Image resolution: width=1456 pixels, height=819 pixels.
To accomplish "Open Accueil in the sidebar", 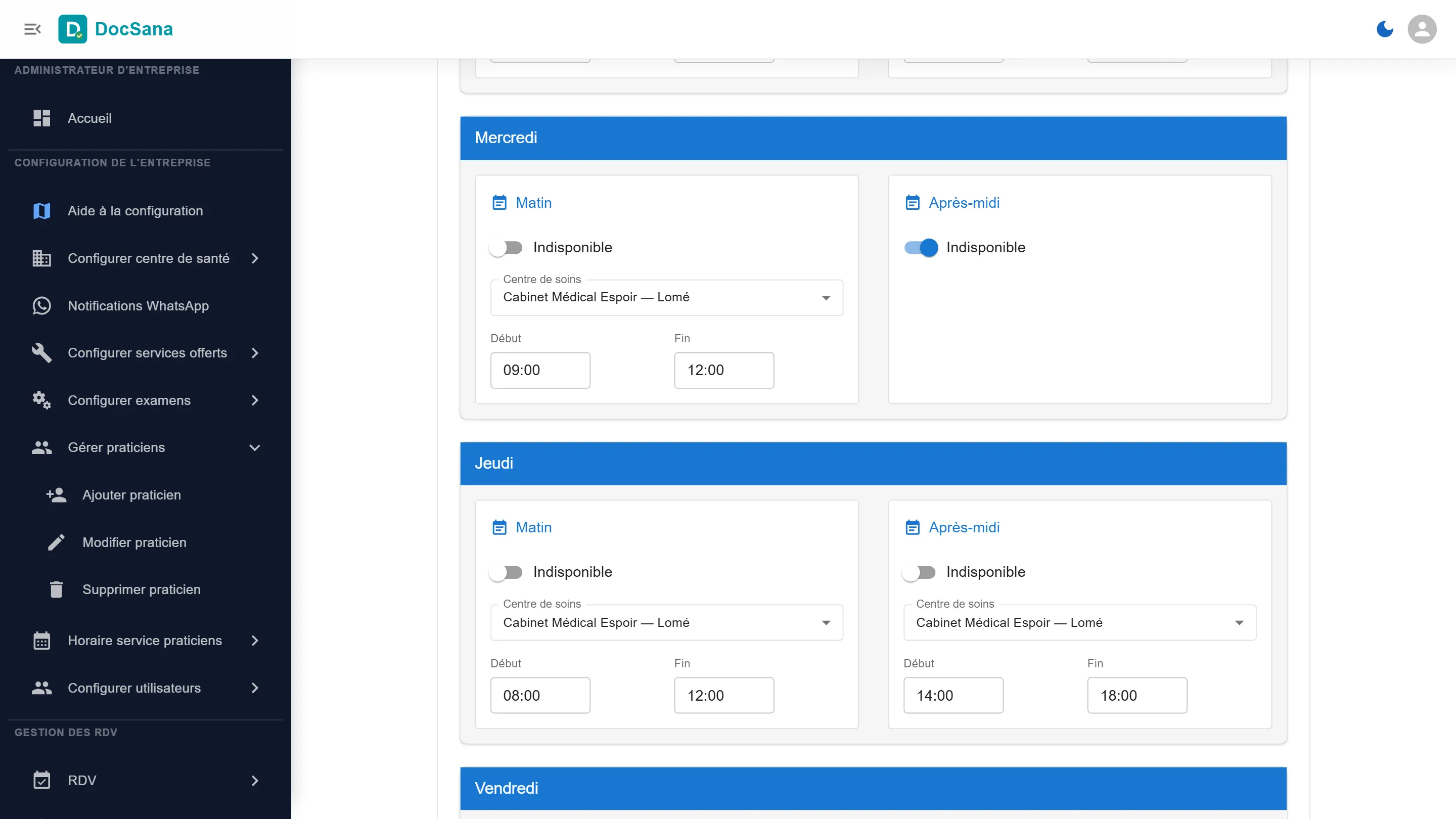I will [x=146, y=118].
